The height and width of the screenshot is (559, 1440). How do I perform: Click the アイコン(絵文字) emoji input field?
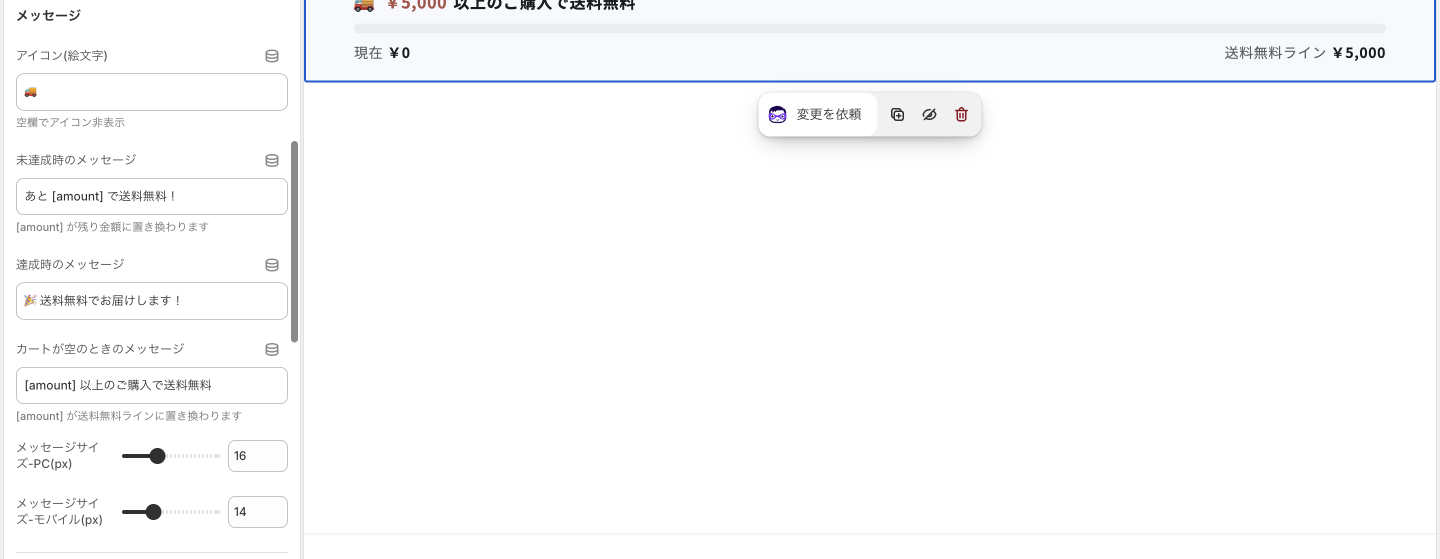[152, 92]
